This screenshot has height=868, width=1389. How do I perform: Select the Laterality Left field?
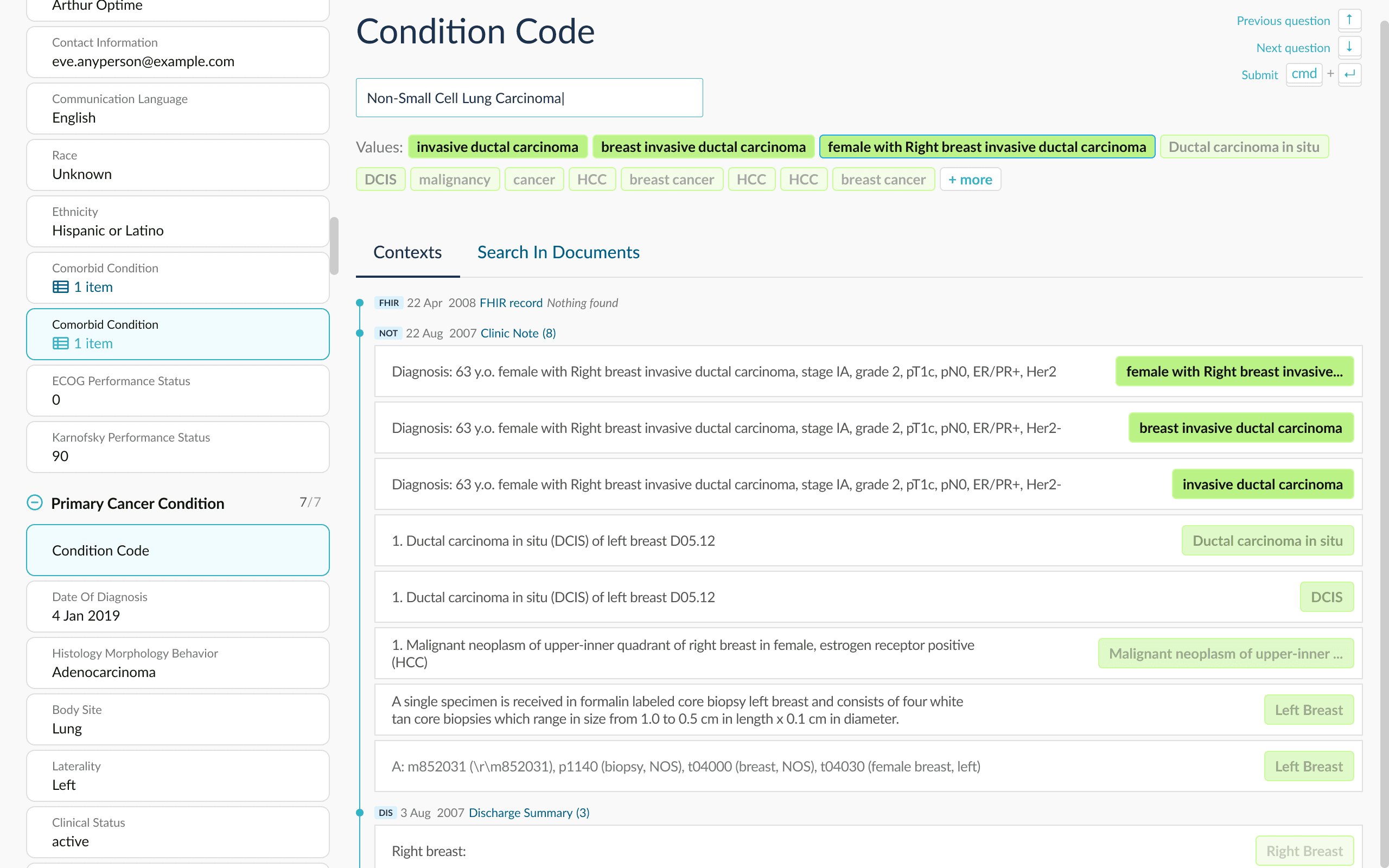(178, 776)
